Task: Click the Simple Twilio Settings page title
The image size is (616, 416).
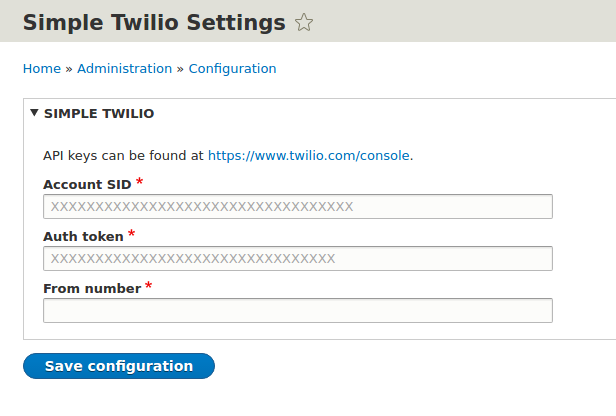Action: point(154,22)
